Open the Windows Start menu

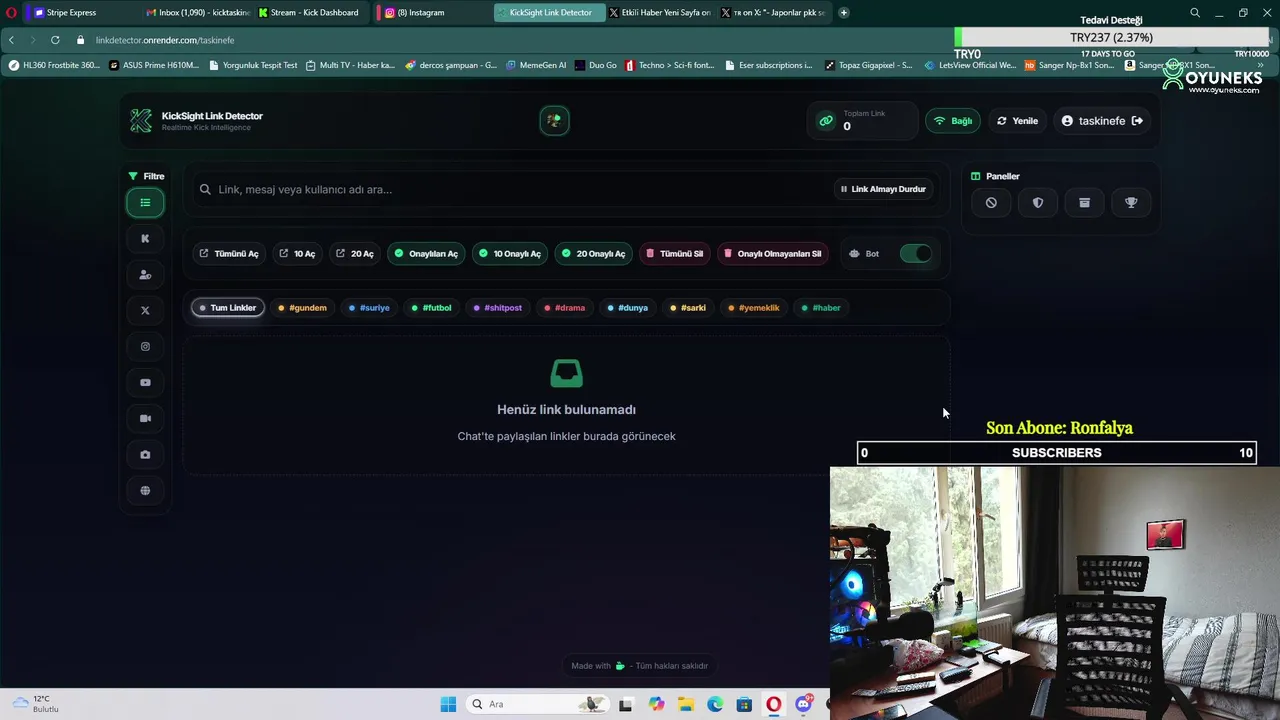pos(448,704)
